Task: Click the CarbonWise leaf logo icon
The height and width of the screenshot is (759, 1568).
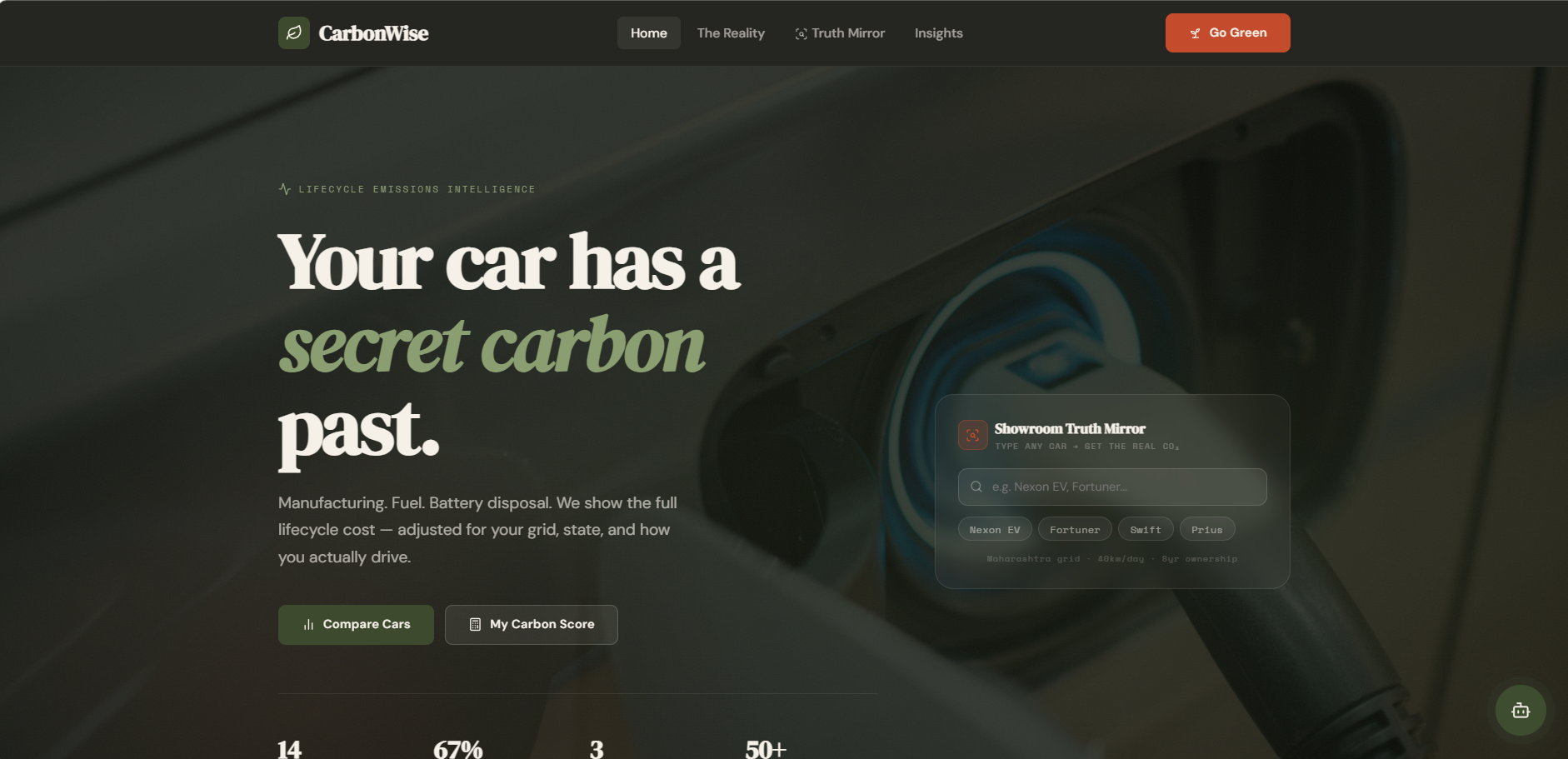Action: [x=294, y=33]
